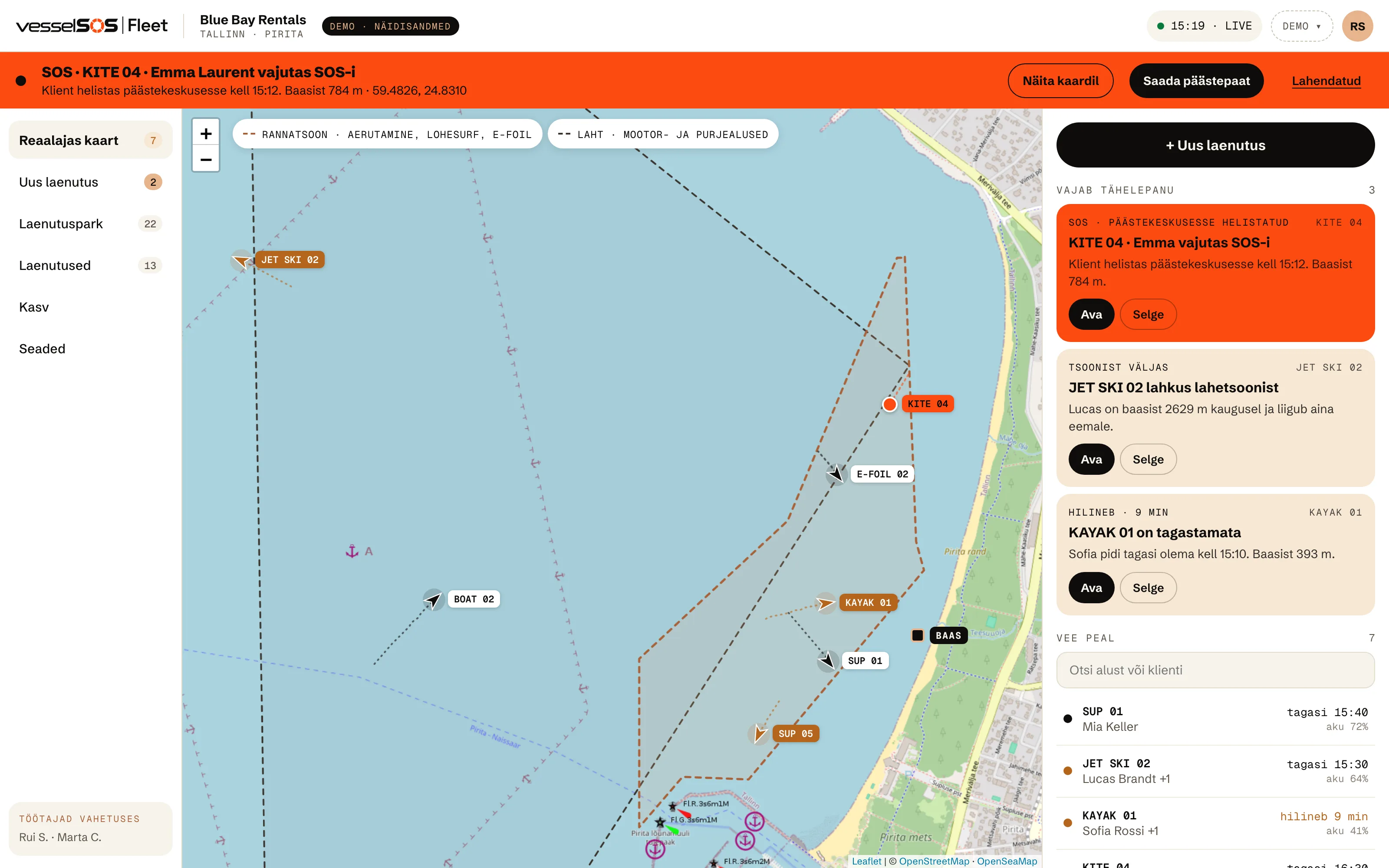Mark SOS as Lahendatud
This screenshot has width=1389, height=868.
coord(1326,81)
